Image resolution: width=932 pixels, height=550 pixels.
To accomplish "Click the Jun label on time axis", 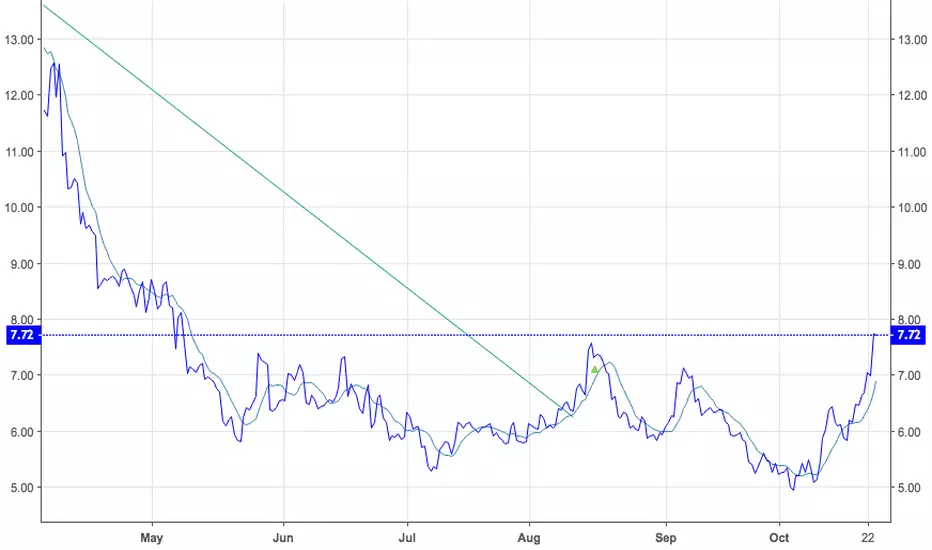I will (x=283, y=538).
